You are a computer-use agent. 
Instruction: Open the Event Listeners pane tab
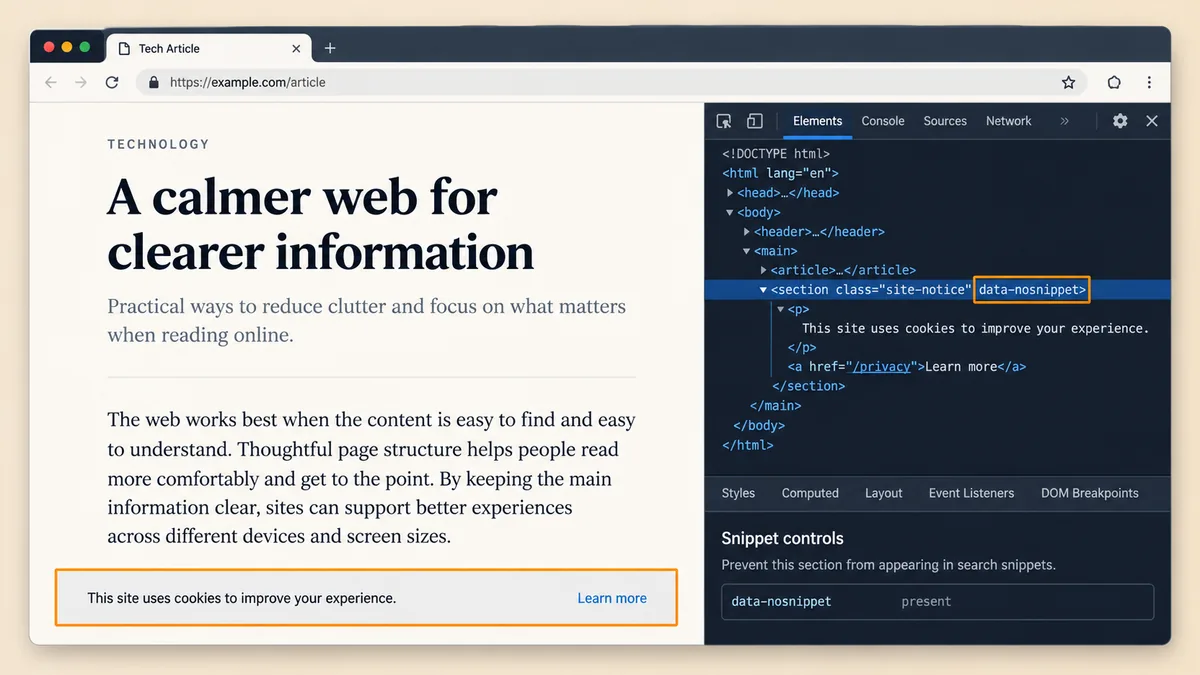(x=971, y=493)
